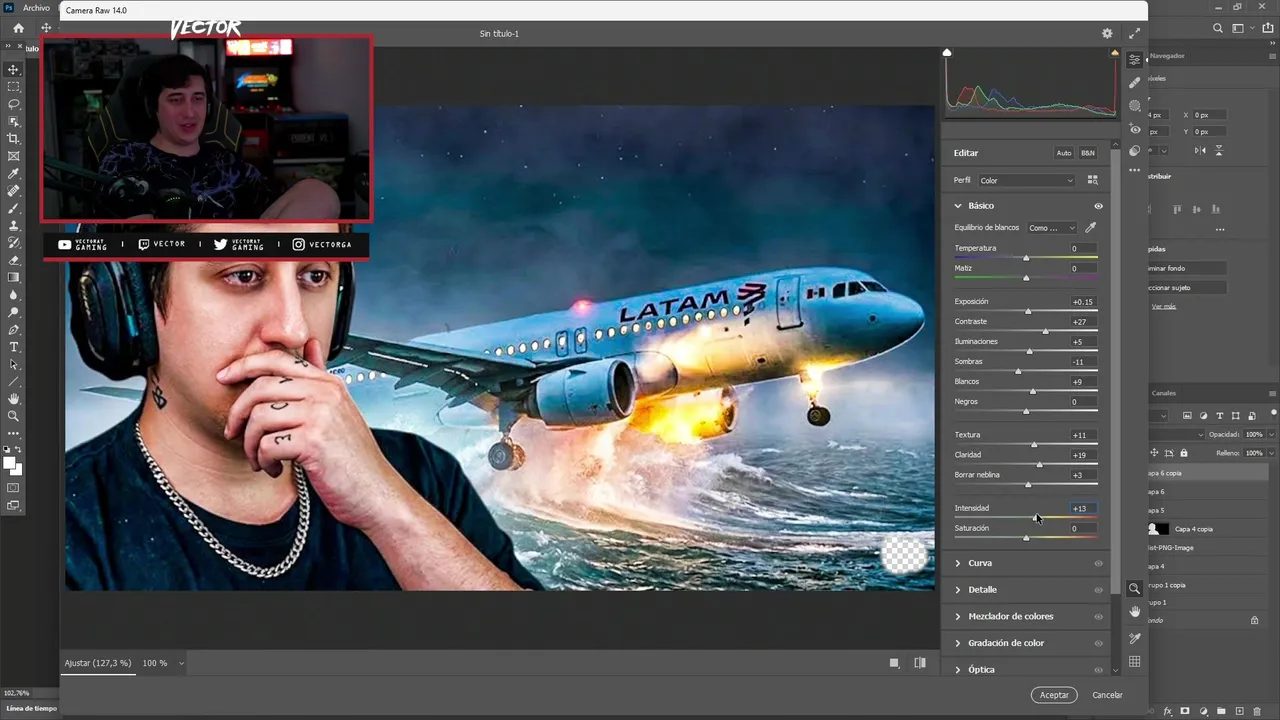Add layer style fx icon

1167,711
